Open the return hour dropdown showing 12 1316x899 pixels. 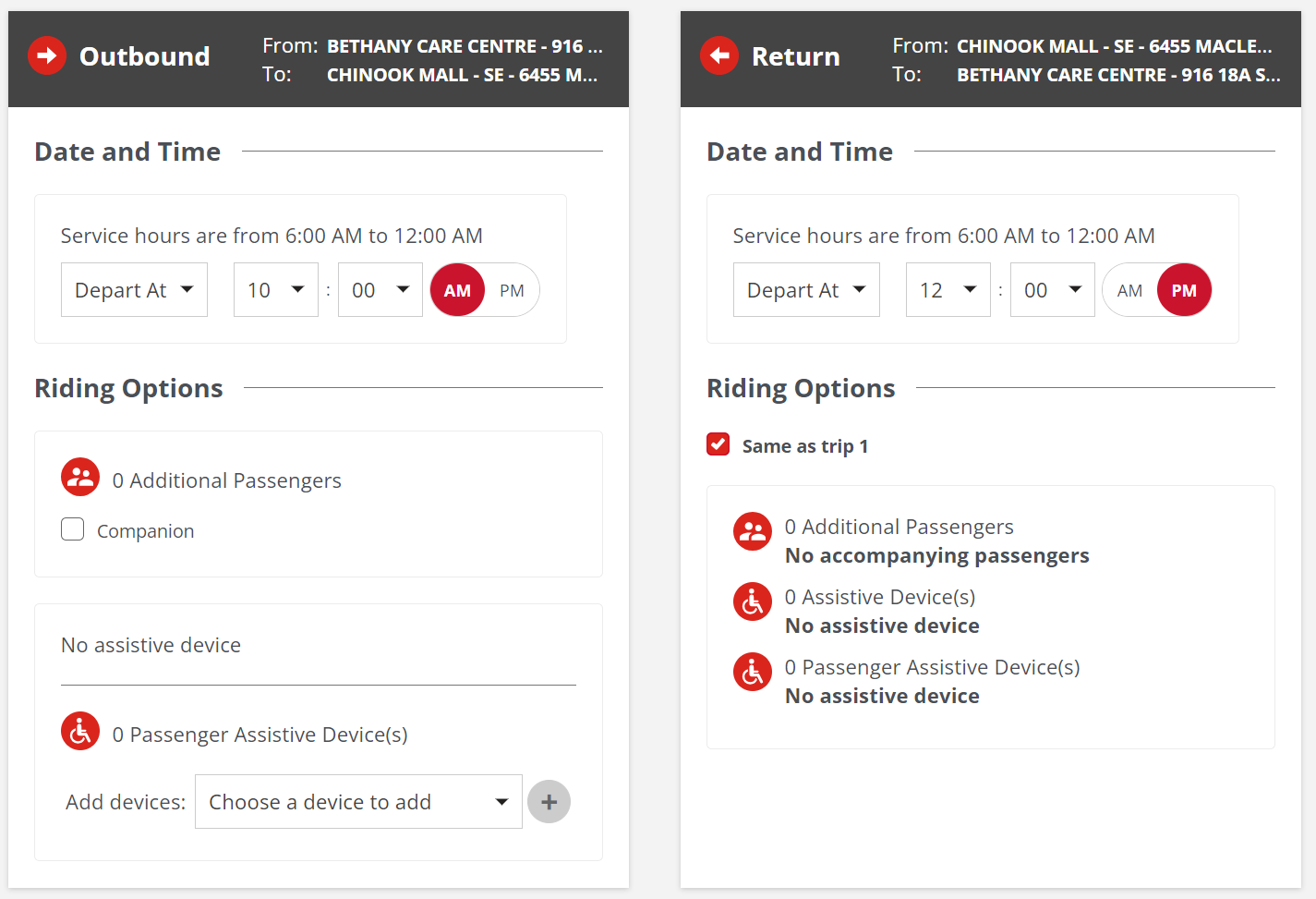coord(948,290)
